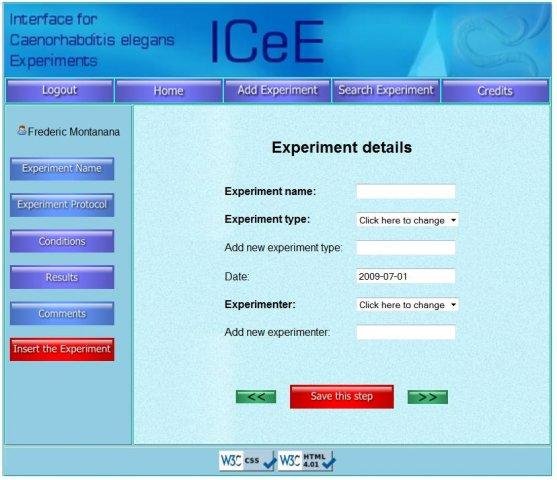Select Conditions sidebar step
Viewport: 557px width, 480px height.
point(62,241)
